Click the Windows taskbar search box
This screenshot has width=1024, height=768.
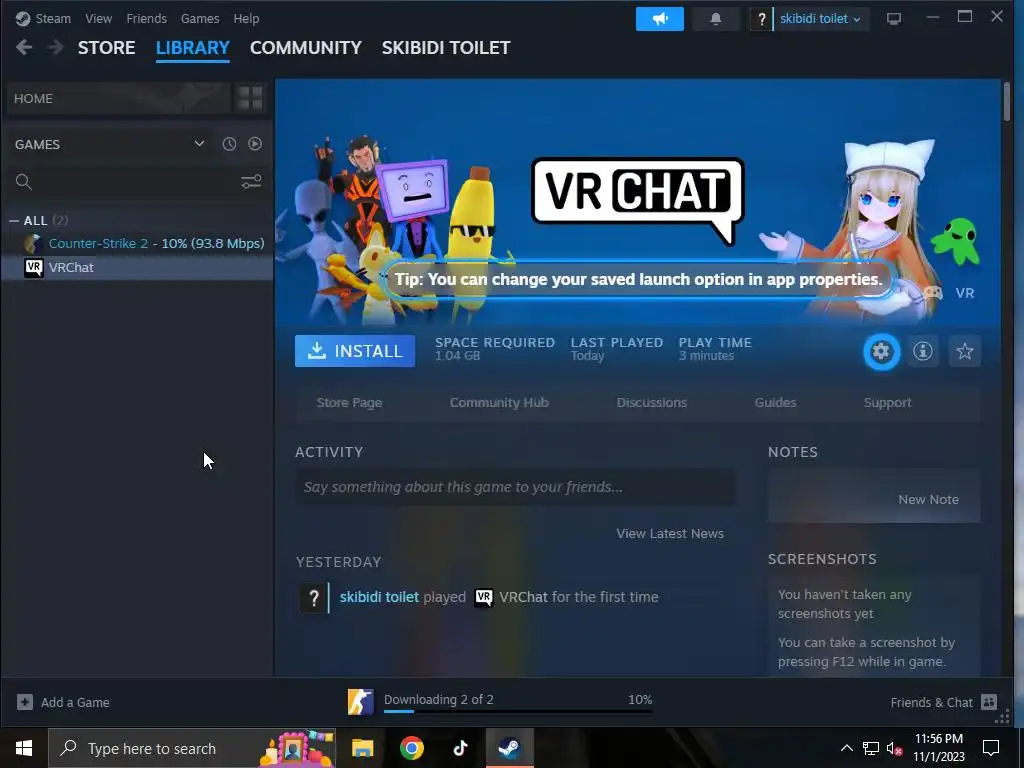192,748
